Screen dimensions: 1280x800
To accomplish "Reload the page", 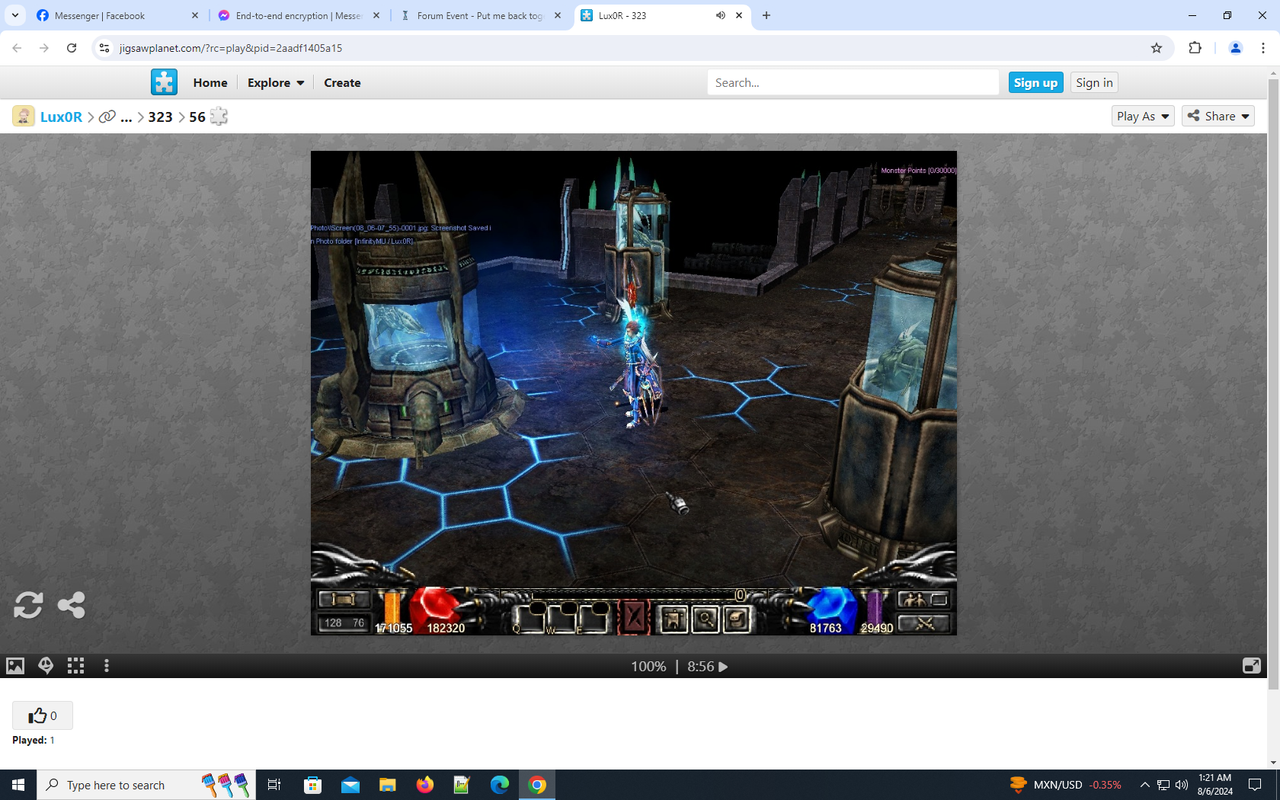I will coord(71,48).
